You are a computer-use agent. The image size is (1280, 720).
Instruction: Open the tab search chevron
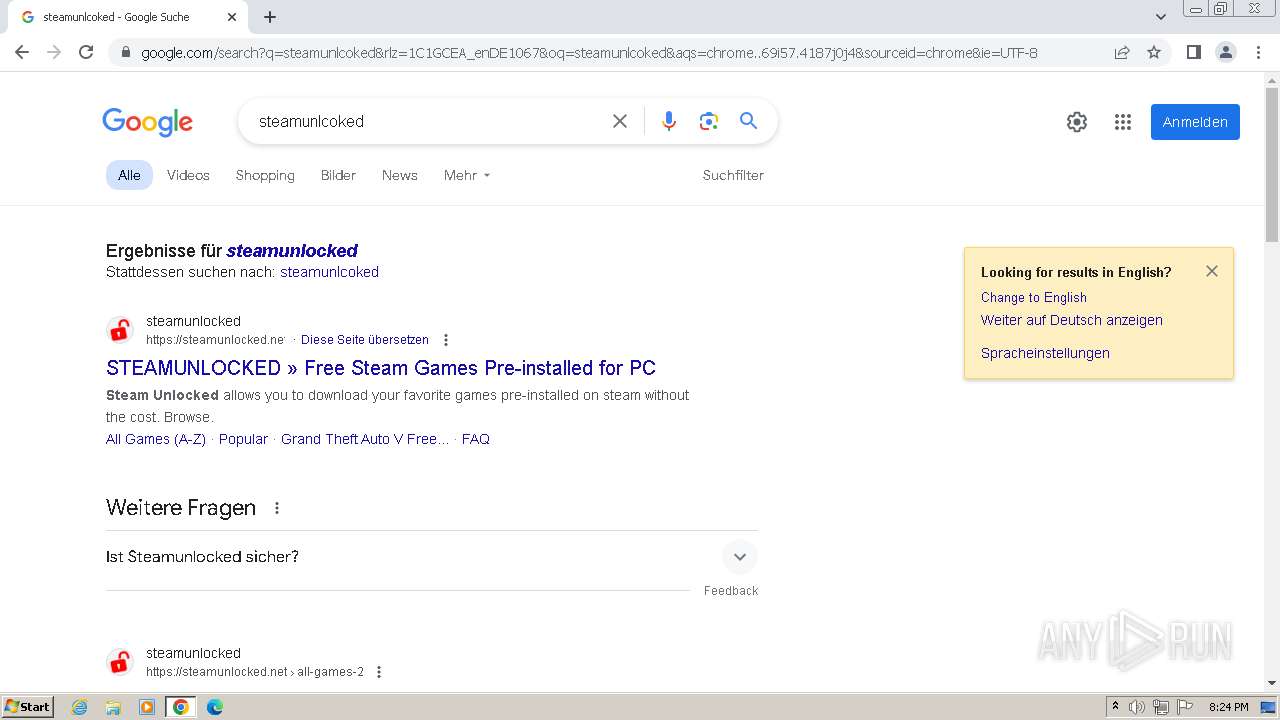click(1160, 17)
